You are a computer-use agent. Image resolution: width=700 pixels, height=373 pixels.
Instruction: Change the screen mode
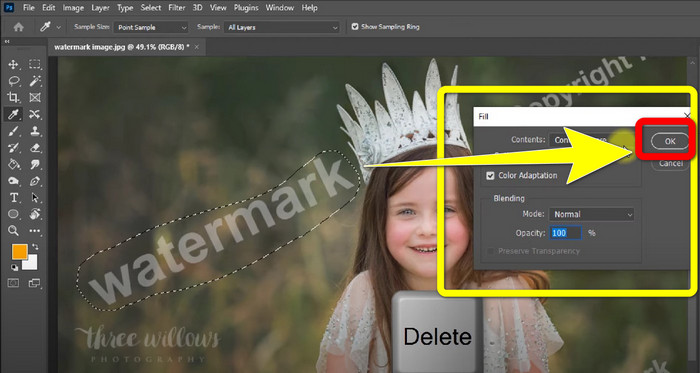[x=34, y=283]
